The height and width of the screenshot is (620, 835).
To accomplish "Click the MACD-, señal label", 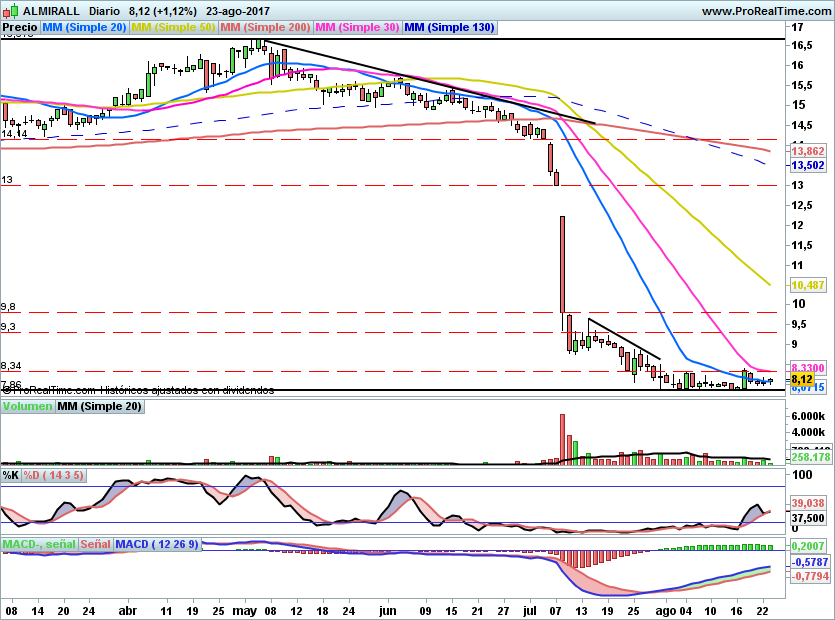I will point(37,544).
